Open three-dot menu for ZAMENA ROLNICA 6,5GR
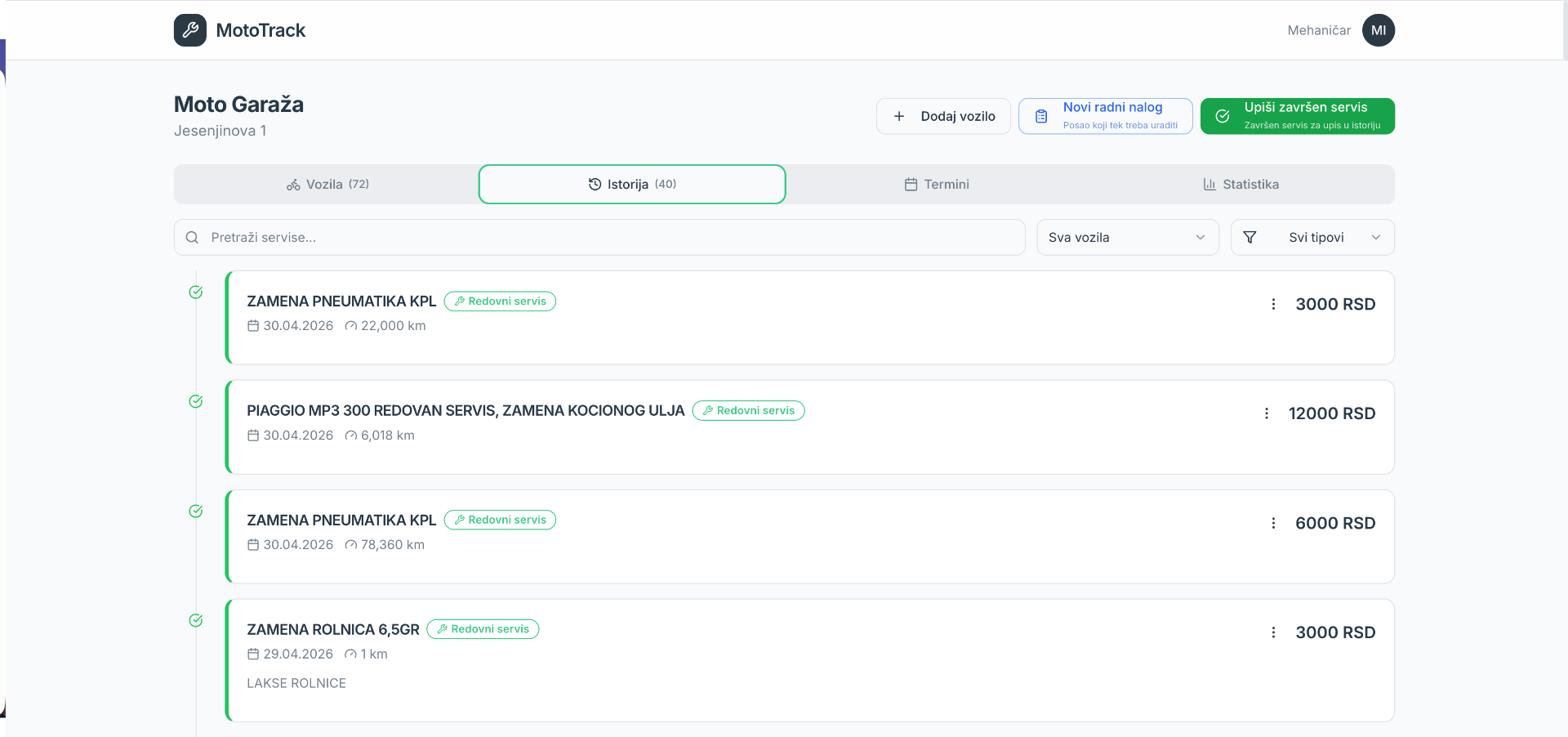This screenshot has width=1568, height=737. pyautogui.click(x=1273, y=632)
